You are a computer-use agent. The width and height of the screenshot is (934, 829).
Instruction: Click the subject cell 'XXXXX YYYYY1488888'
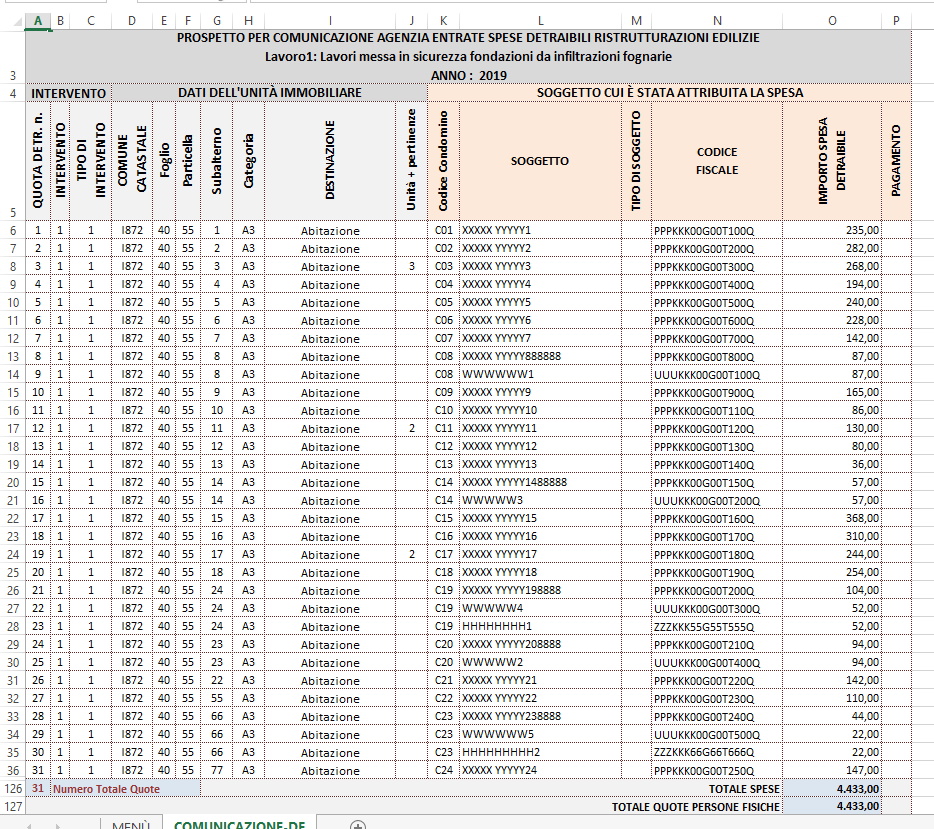coord(540,482)
